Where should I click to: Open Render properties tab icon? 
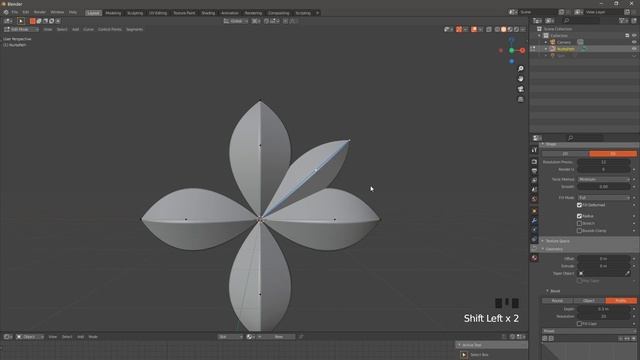pos(534,162)
